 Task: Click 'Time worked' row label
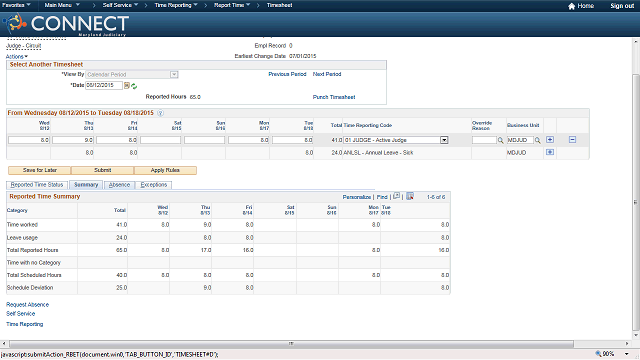click(x=22, y=225)
